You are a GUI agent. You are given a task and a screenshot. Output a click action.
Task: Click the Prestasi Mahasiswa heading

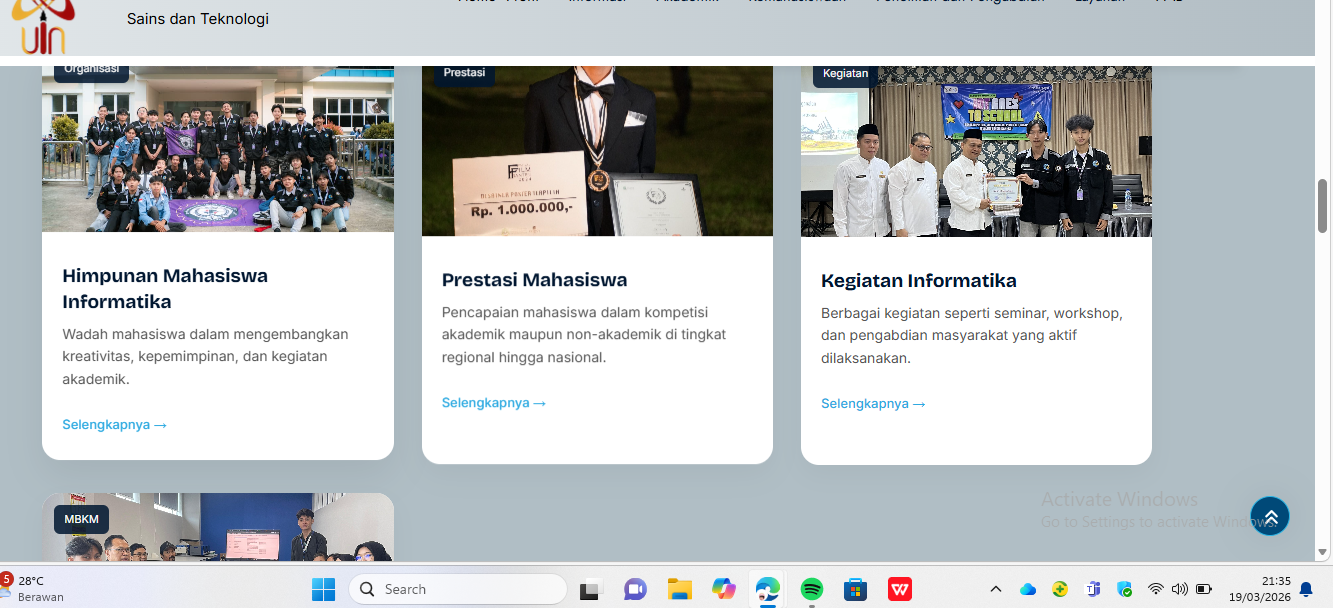point(534,279)
